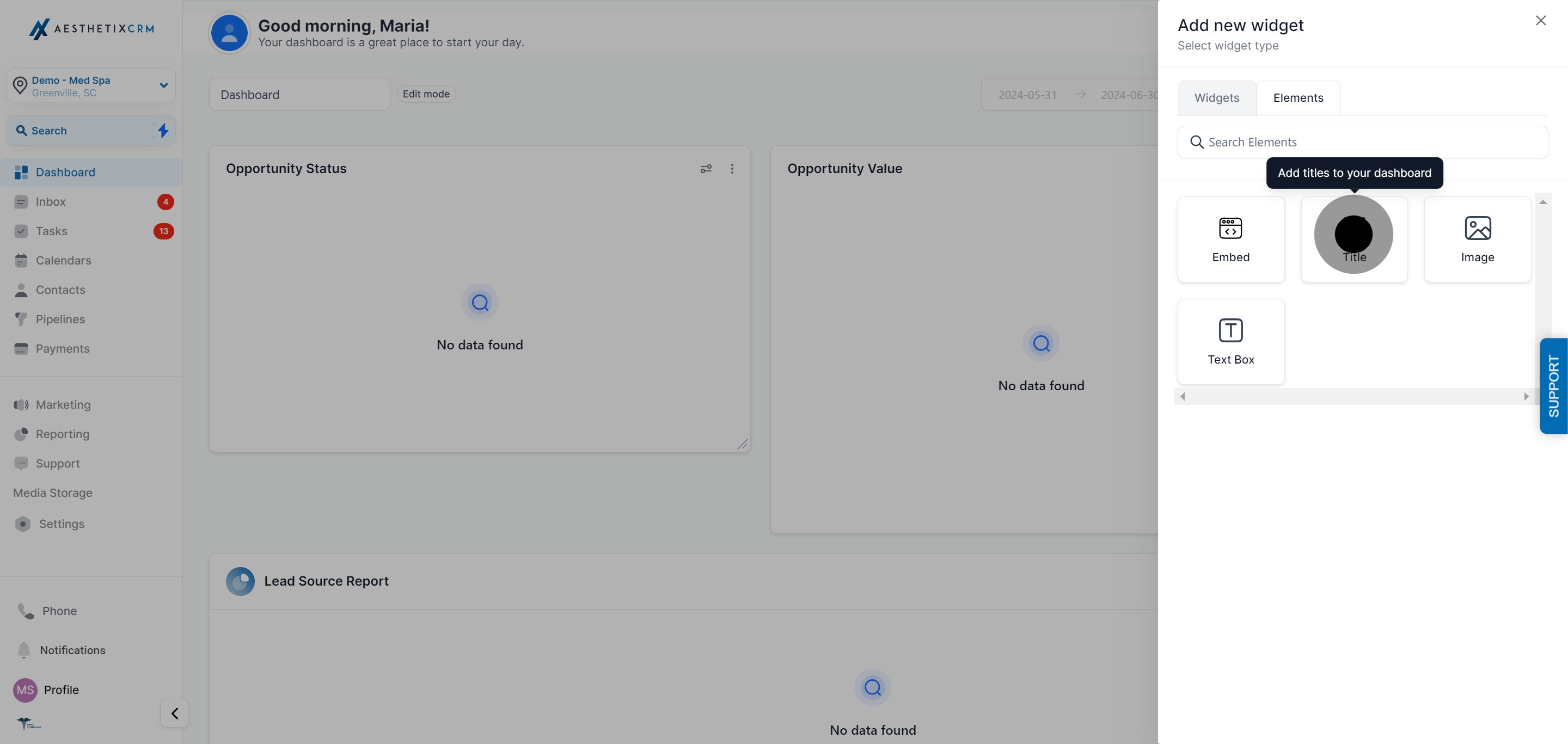Click the Marketing megaphone icon
1568x744 pixels.
click(21, 404)
